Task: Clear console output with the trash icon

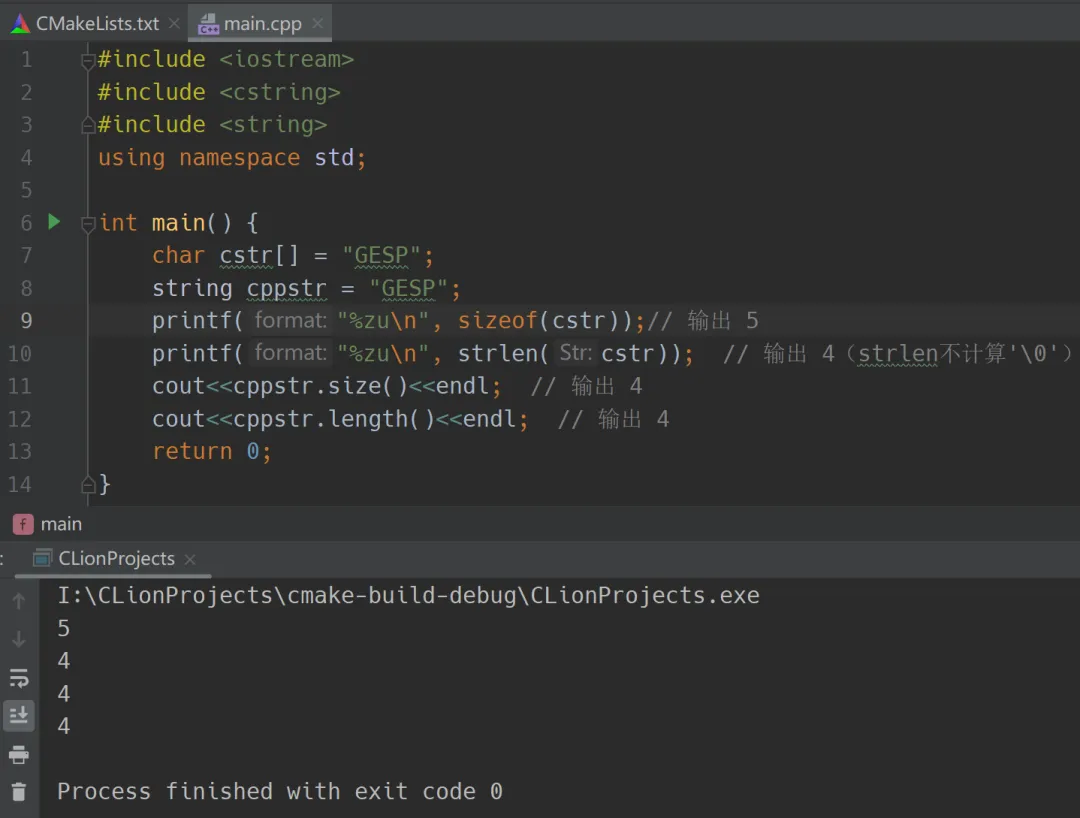Action: 19,792
